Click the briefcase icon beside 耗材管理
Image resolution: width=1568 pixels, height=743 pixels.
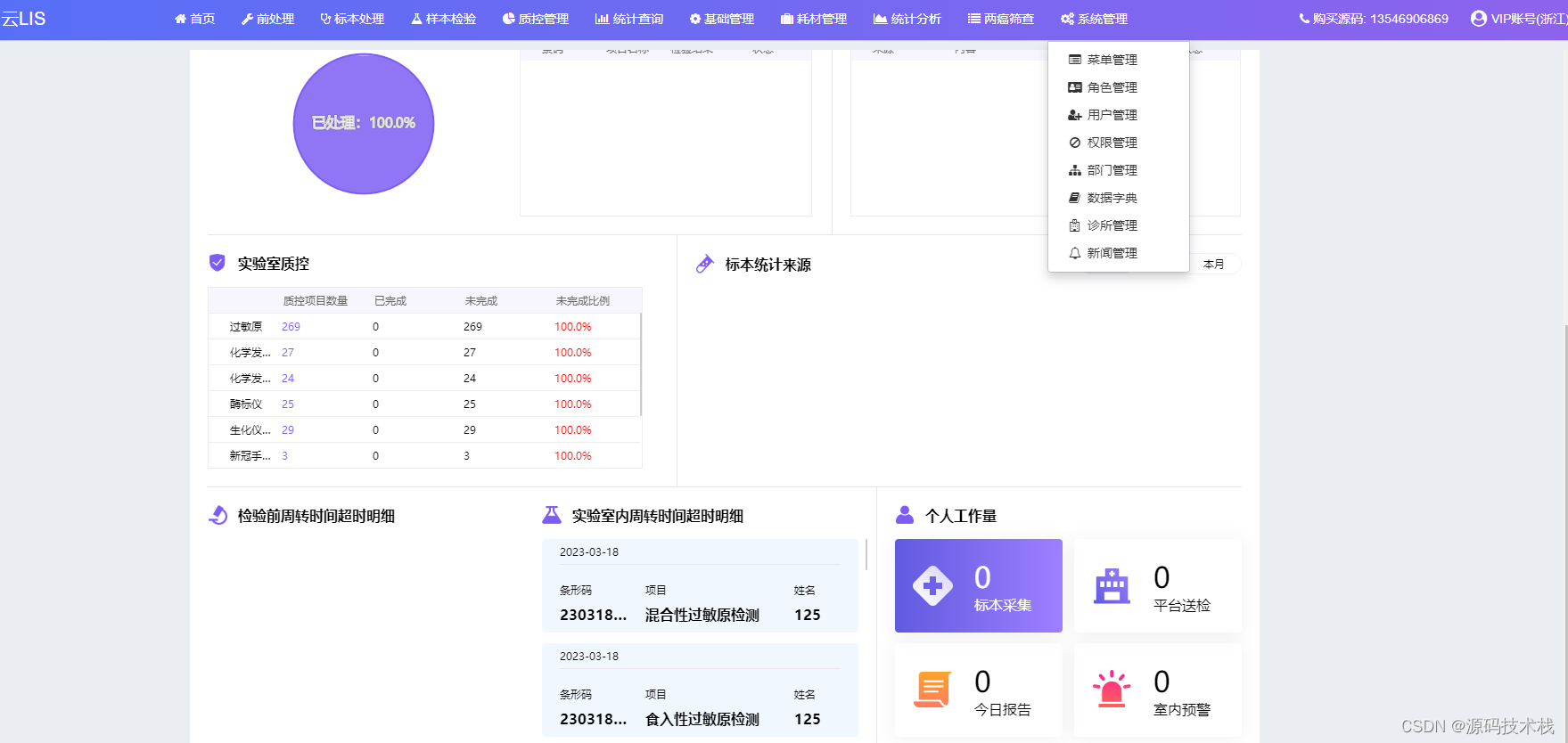coord(787,19)
